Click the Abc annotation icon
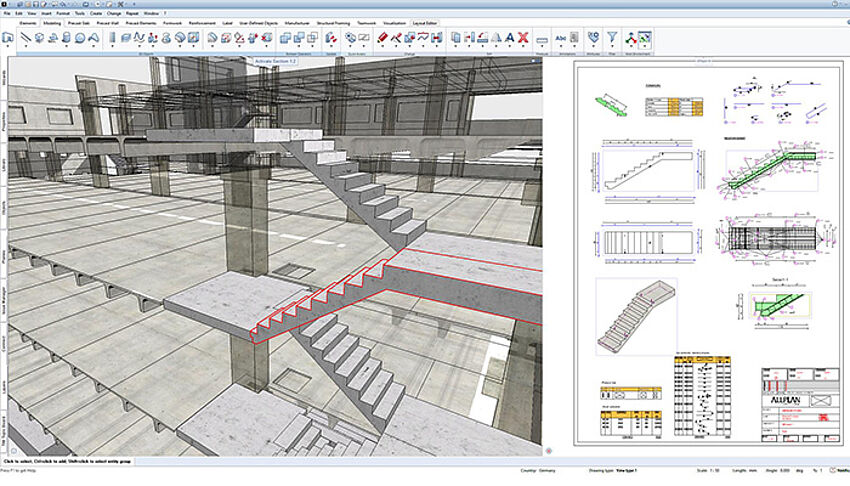Image resolution: width=850 pixels, height=486 pixels. [x=562, y=37]
